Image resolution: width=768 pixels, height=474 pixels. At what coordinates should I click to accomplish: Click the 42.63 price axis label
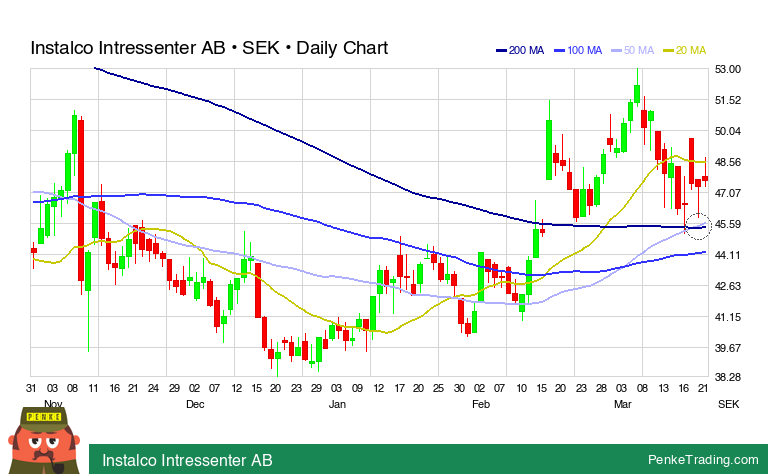728,286
